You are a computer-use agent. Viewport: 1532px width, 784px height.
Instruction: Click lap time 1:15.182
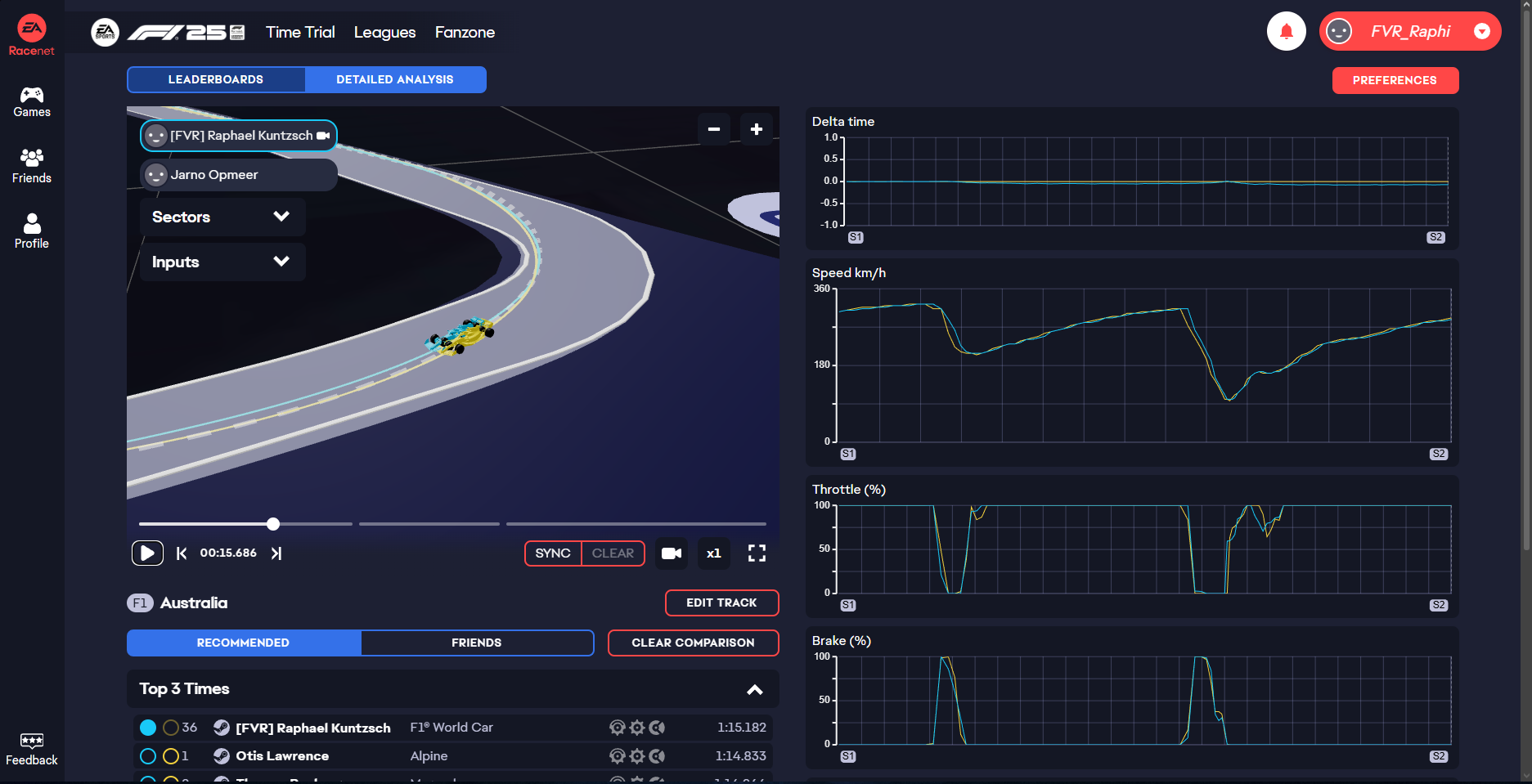click(742, 728)
